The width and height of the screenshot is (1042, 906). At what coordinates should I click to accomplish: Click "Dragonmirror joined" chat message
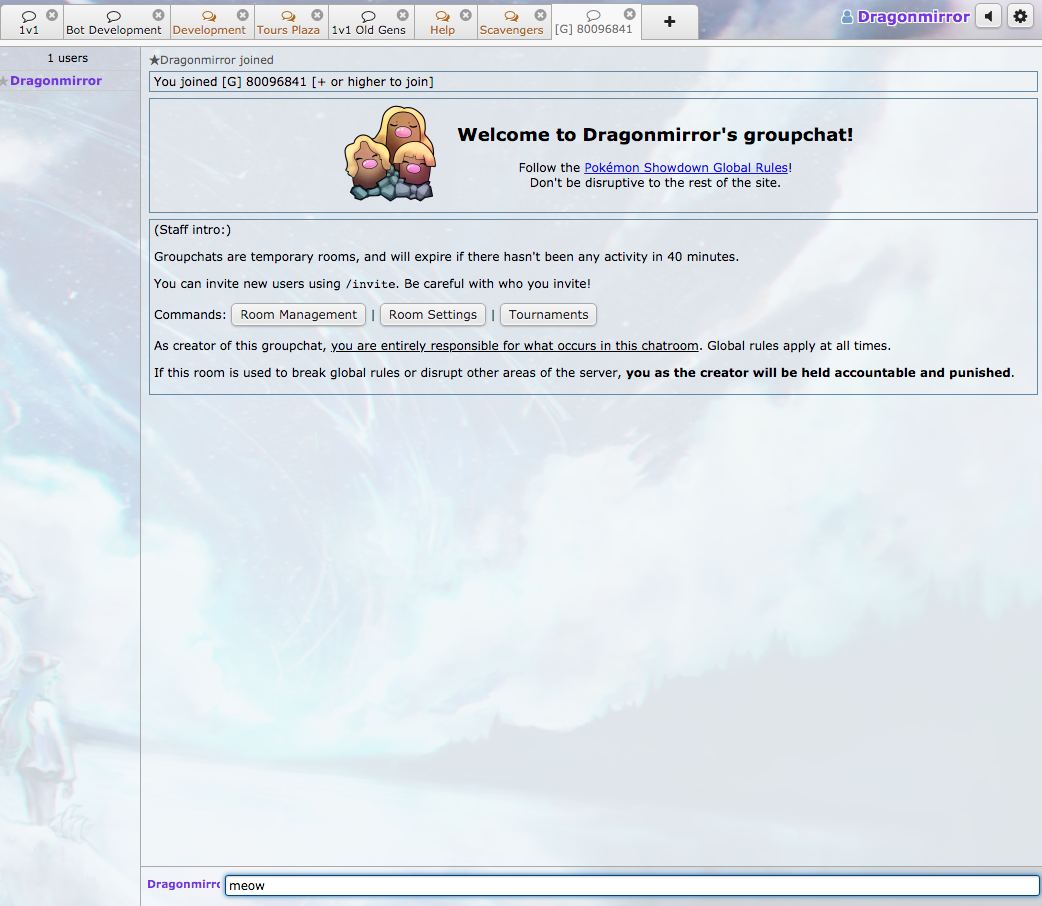(x=211, y=60)
